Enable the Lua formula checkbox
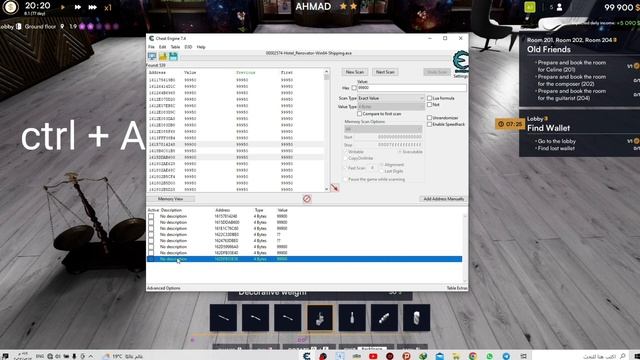The image size is (640, 360). 429,98
